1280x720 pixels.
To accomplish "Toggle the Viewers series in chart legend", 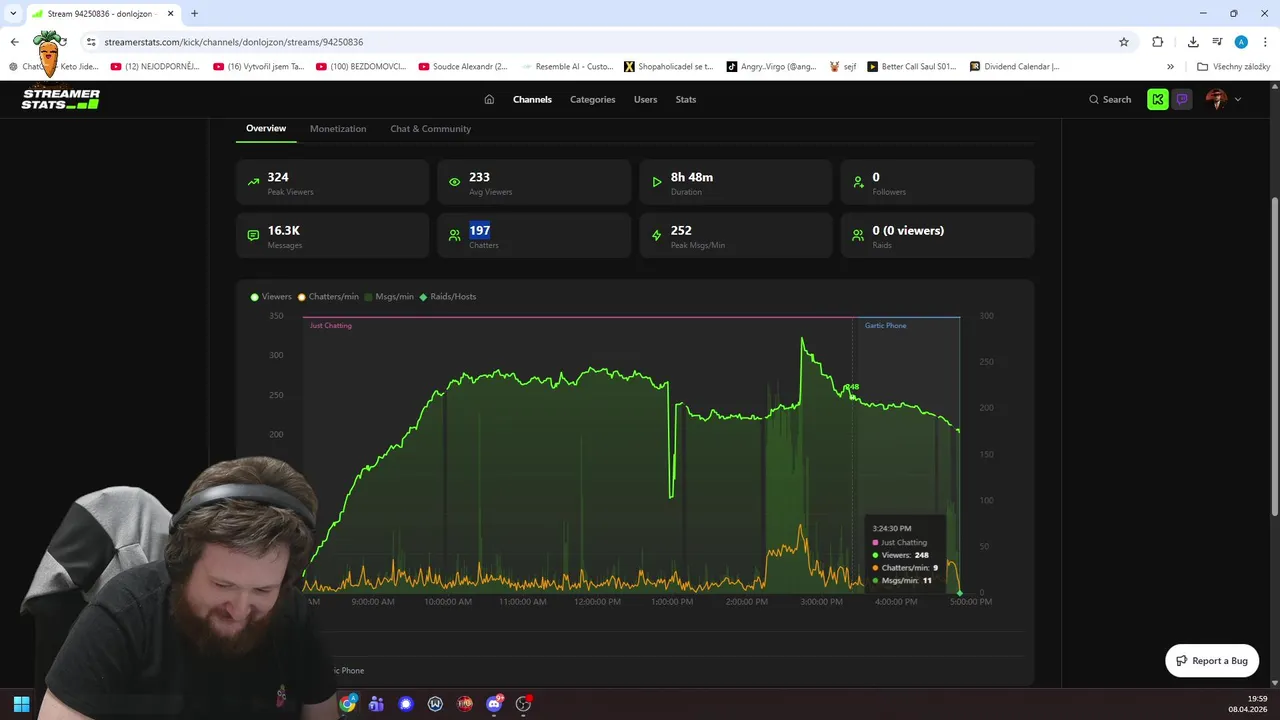I will tap(271, 297).
